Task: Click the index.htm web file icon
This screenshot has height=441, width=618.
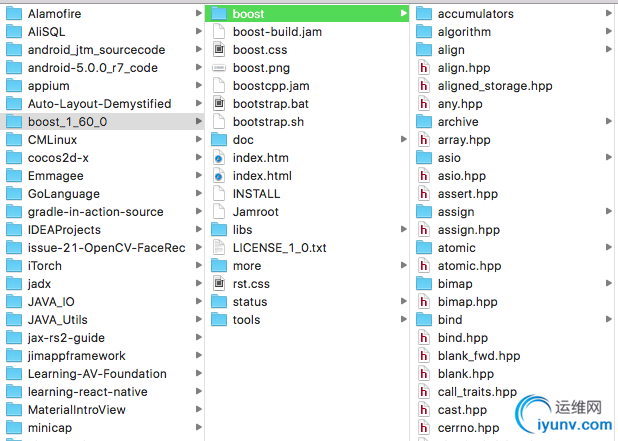Action: click(x=219, y=158)
